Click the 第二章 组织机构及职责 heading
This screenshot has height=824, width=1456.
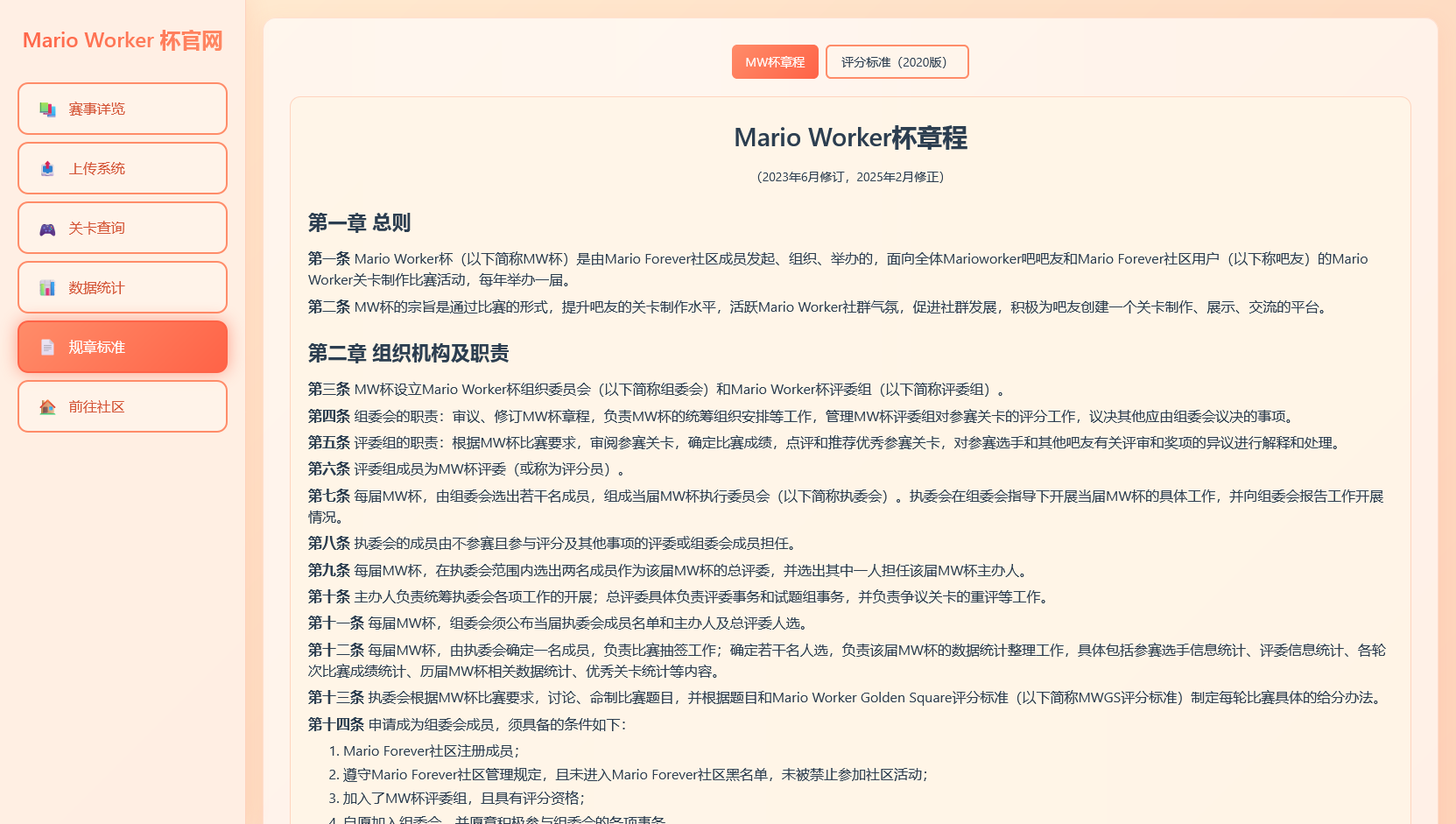point(408,353)
